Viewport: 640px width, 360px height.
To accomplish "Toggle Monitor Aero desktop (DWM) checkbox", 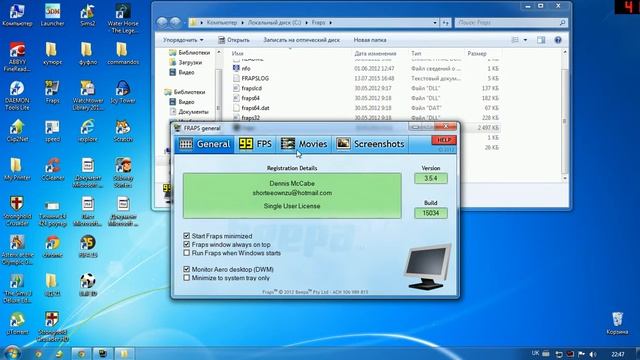I will click(x=187, y=269).
